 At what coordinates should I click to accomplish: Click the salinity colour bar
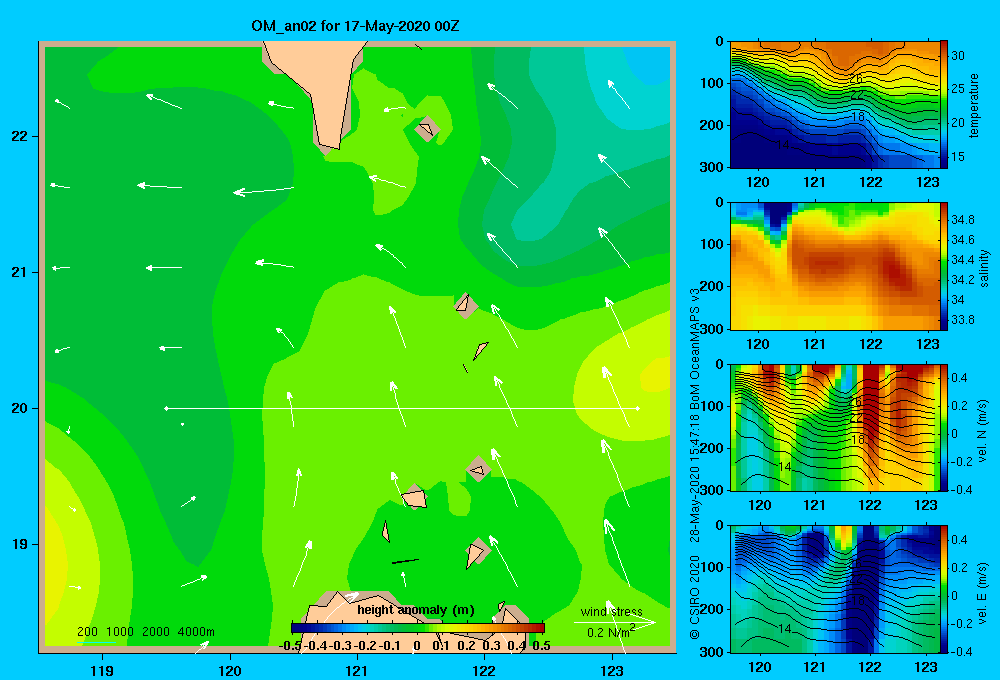tap(944, 266)
